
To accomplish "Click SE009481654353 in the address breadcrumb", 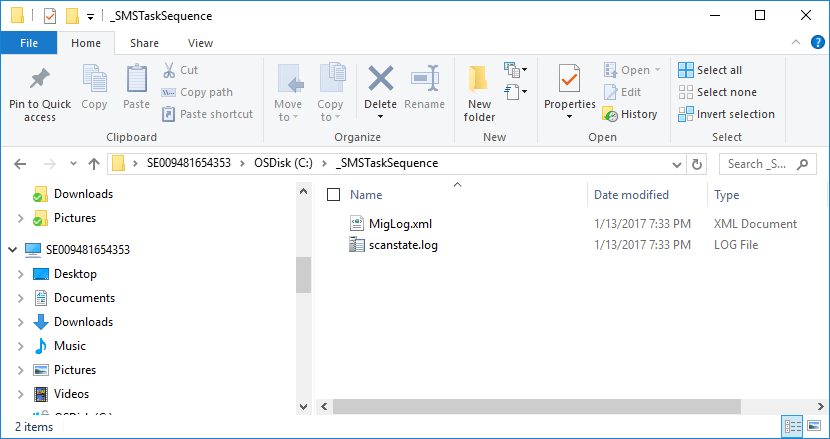I will point(189,163).
